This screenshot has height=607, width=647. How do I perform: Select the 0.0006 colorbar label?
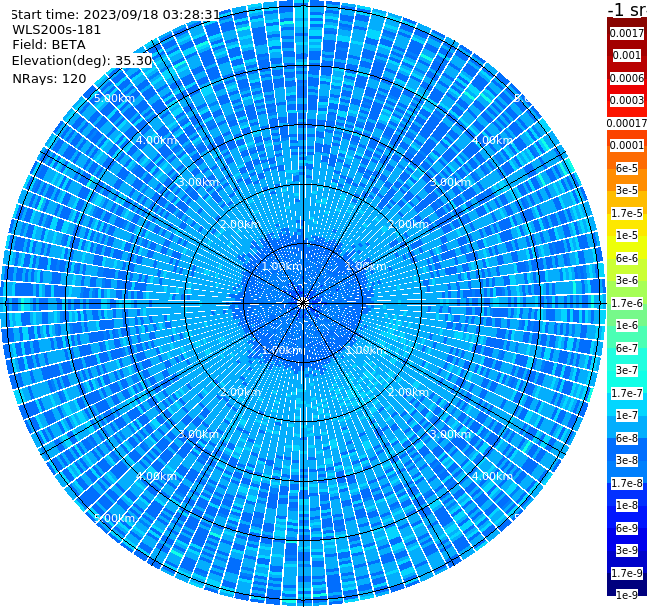[627, 78]
